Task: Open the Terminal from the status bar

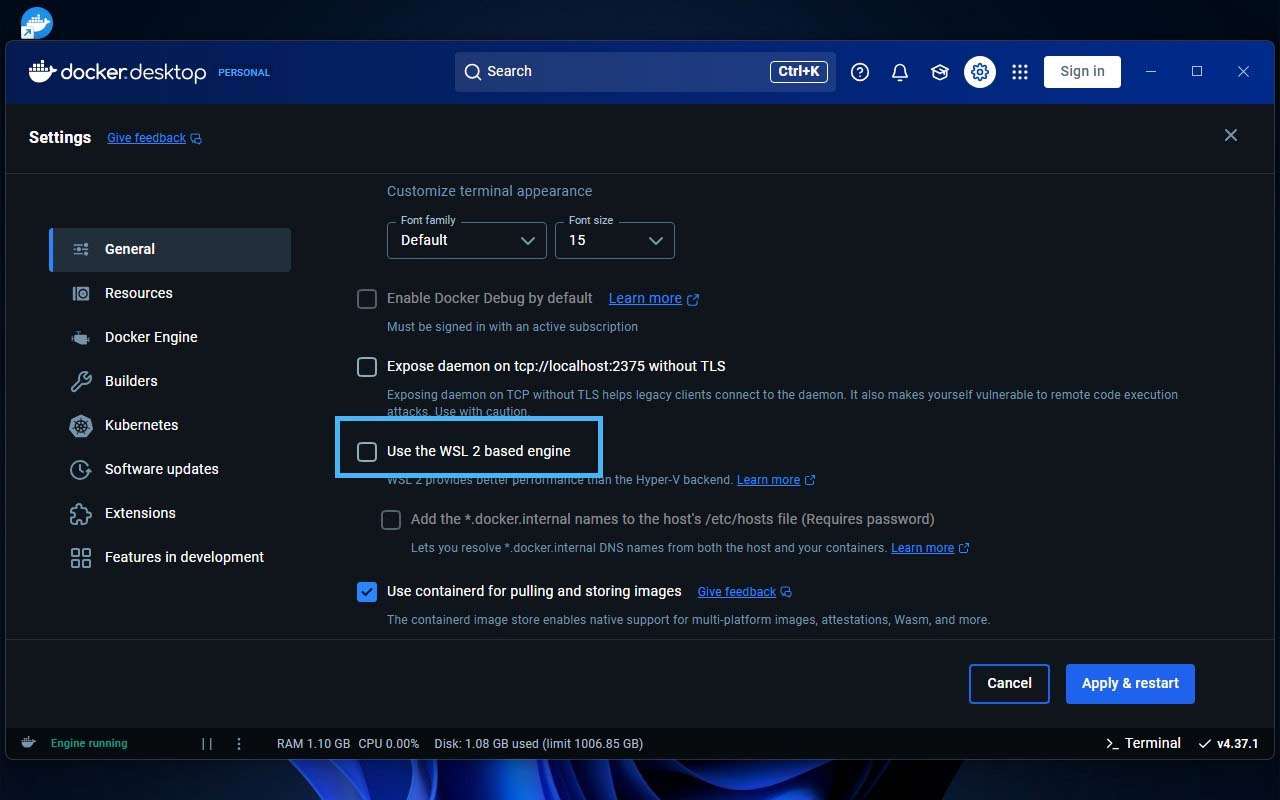Action: (x=1142, y=743)
